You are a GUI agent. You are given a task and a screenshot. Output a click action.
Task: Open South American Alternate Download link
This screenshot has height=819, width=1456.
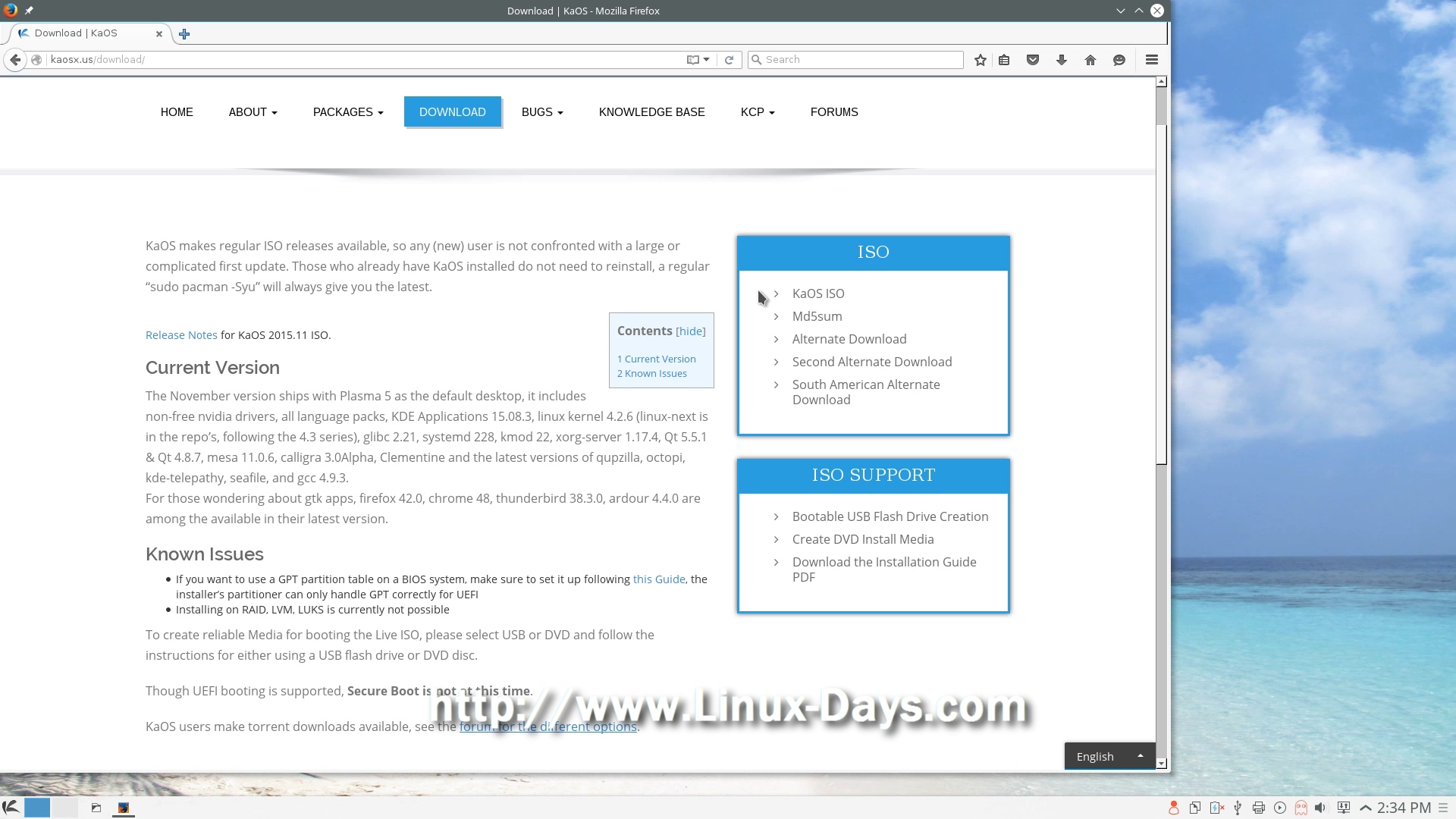866,392
